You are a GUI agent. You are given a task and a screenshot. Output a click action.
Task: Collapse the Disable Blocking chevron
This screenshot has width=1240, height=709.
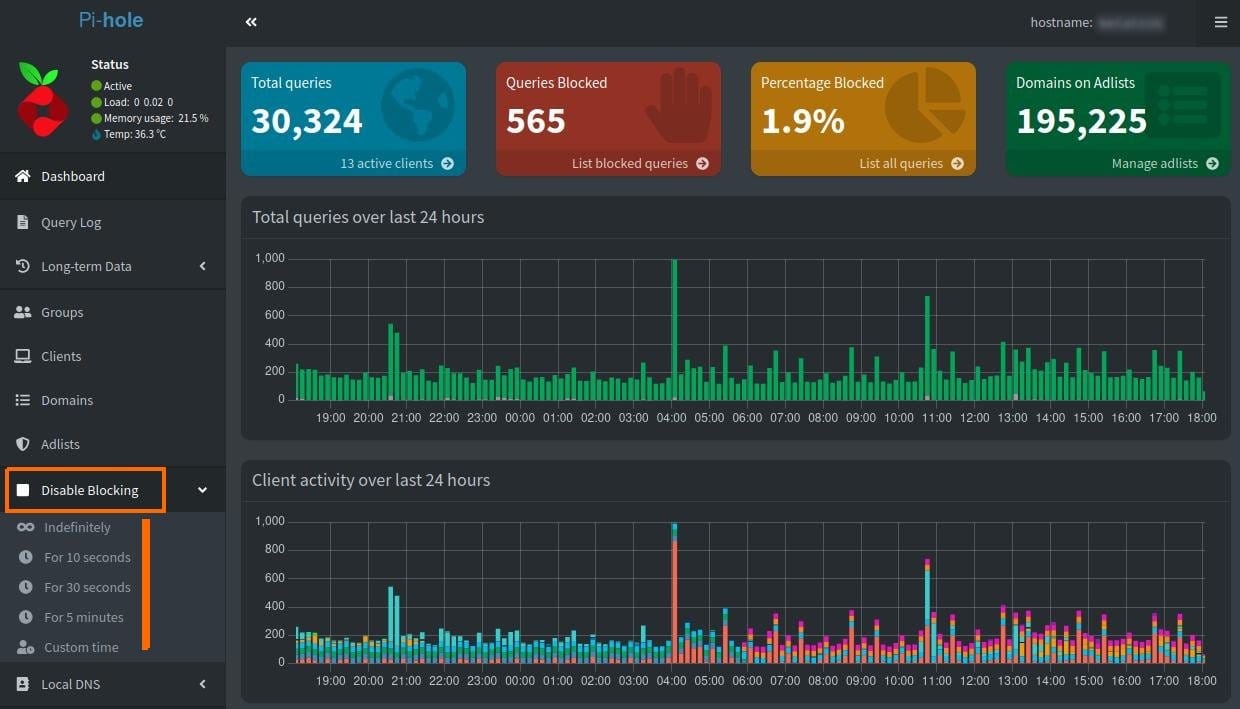[x=203, y=490]
